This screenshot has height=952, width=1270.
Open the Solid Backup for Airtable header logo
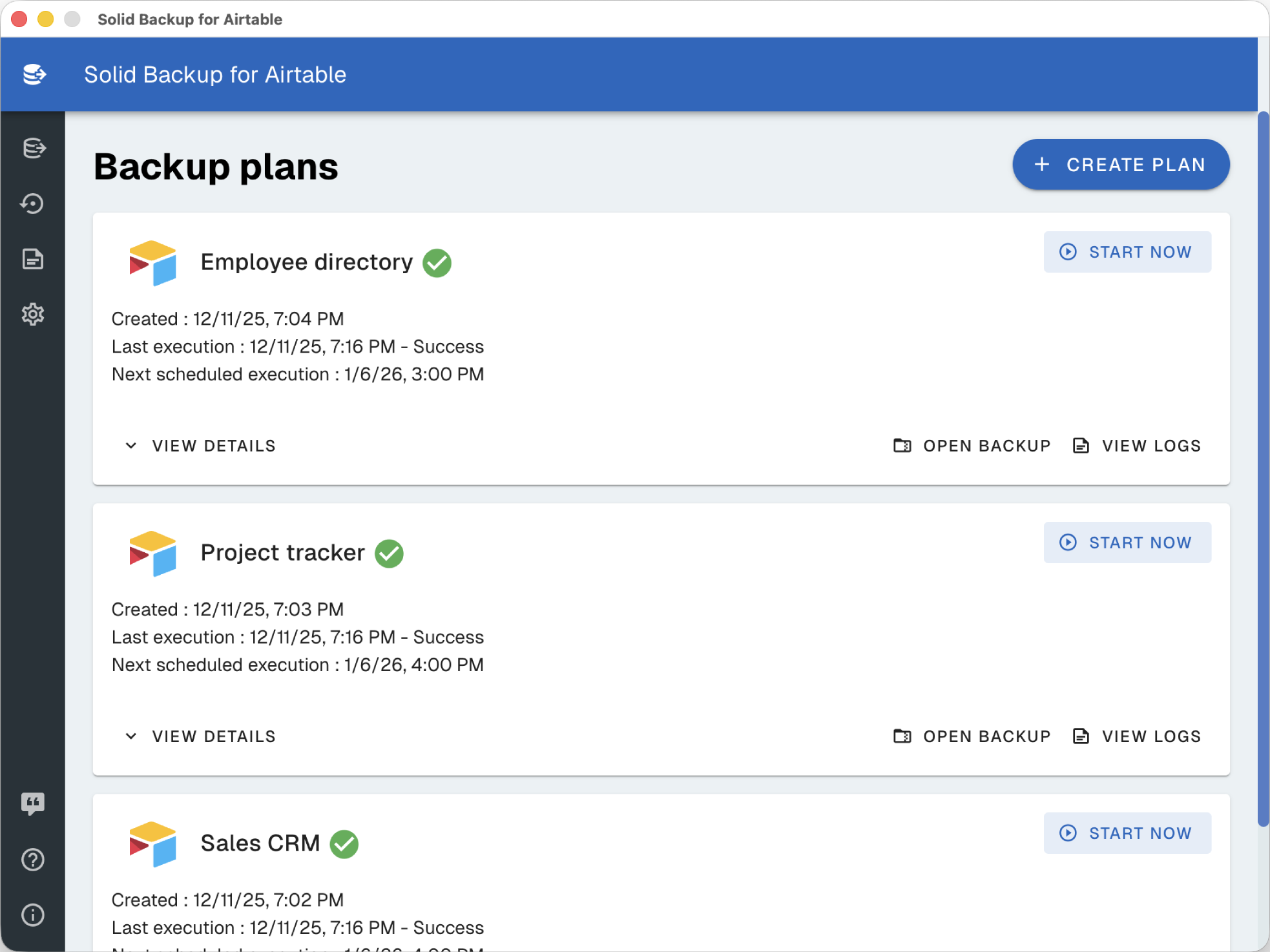34,74
